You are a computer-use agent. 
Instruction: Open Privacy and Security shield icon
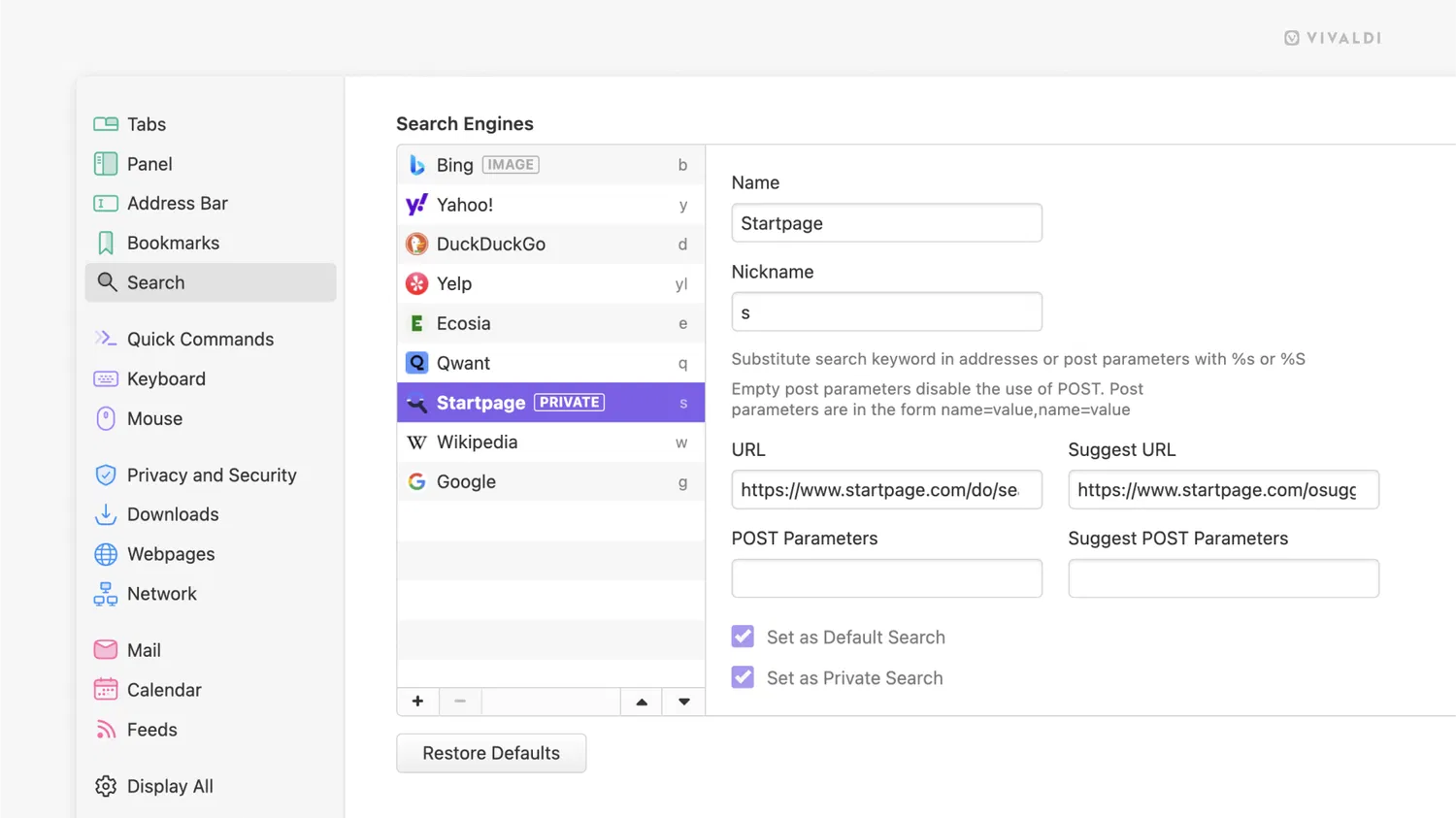[x=106, y=475]
